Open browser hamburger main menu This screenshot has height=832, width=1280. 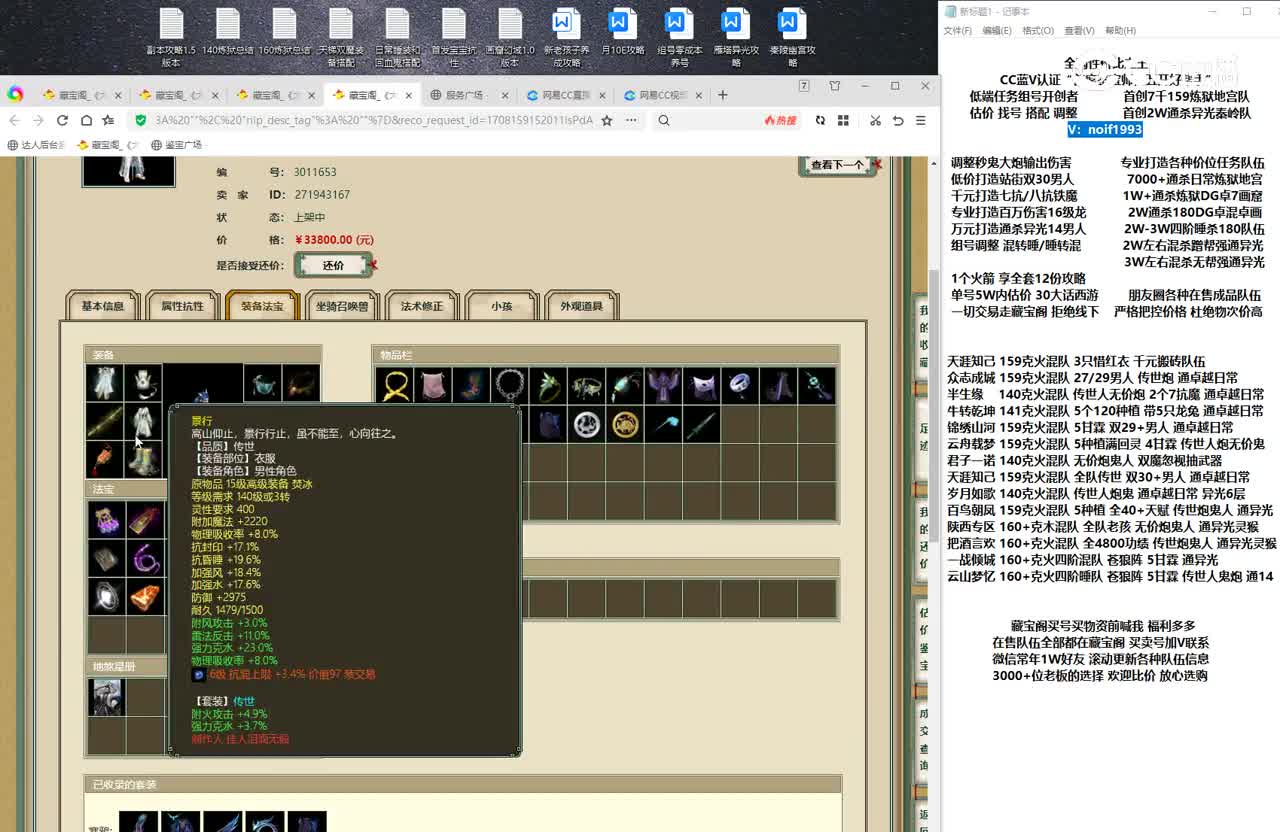coord(921,120)
